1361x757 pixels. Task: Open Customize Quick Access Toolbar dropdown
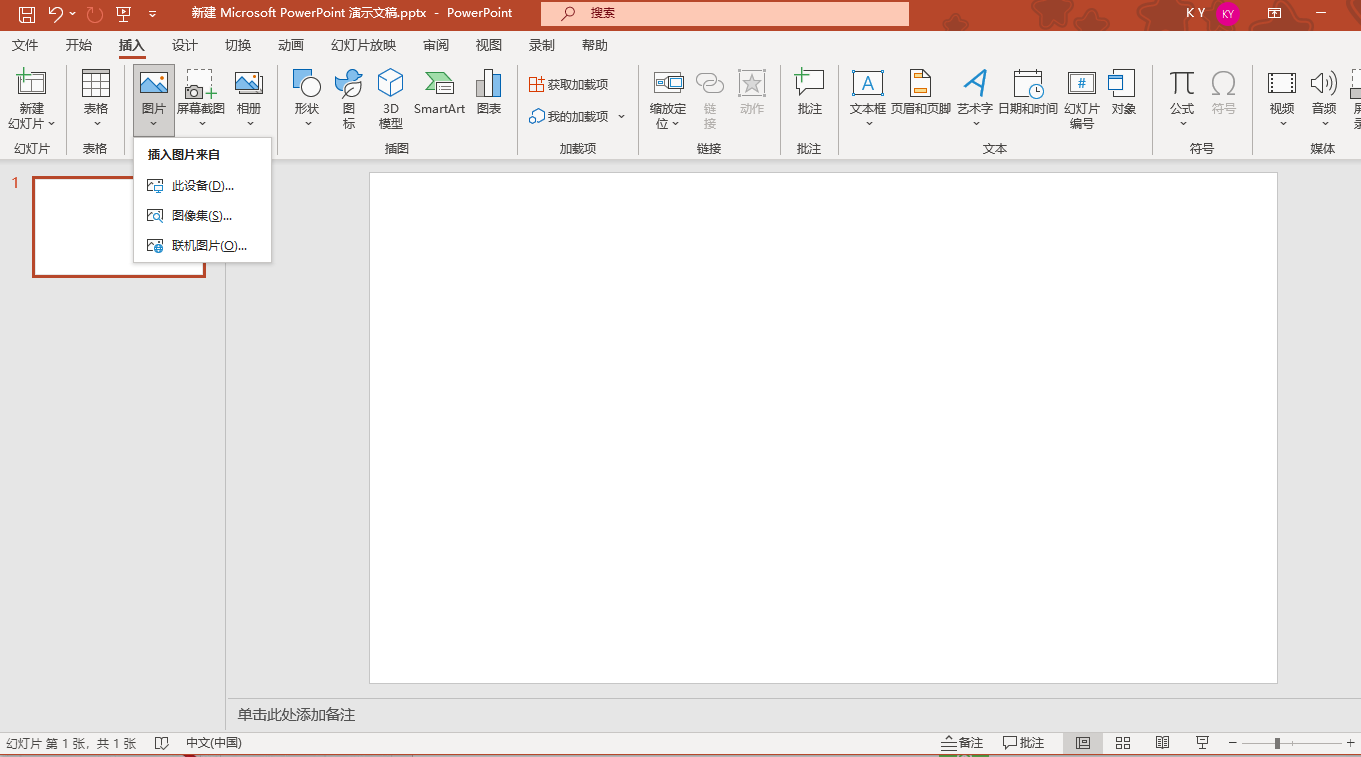tap(152, 14)
